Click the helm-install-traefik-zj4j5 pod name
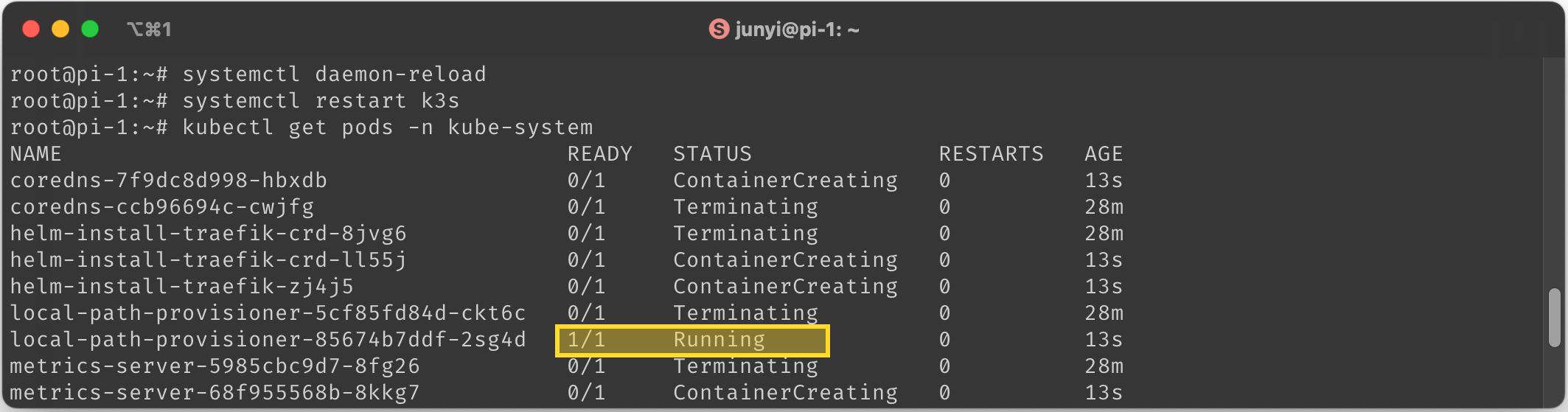 point(182,287)
